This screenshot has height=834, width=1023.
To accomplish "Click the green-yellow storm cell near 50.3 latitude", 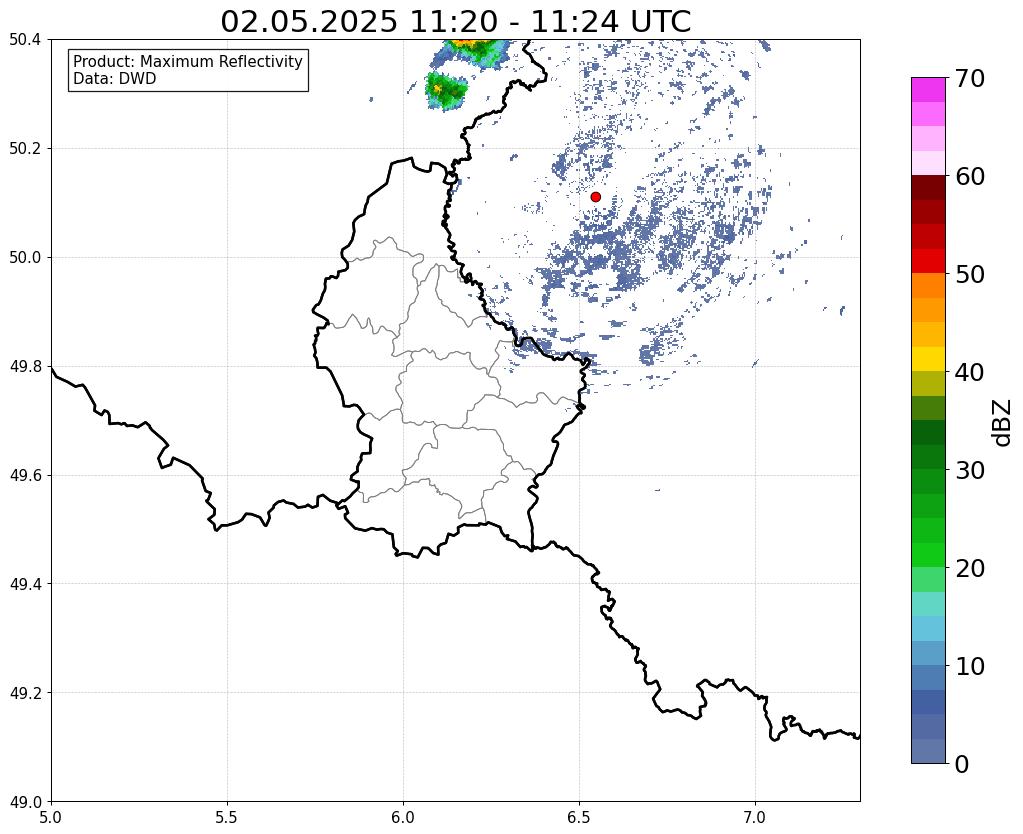I will (447, 91).
